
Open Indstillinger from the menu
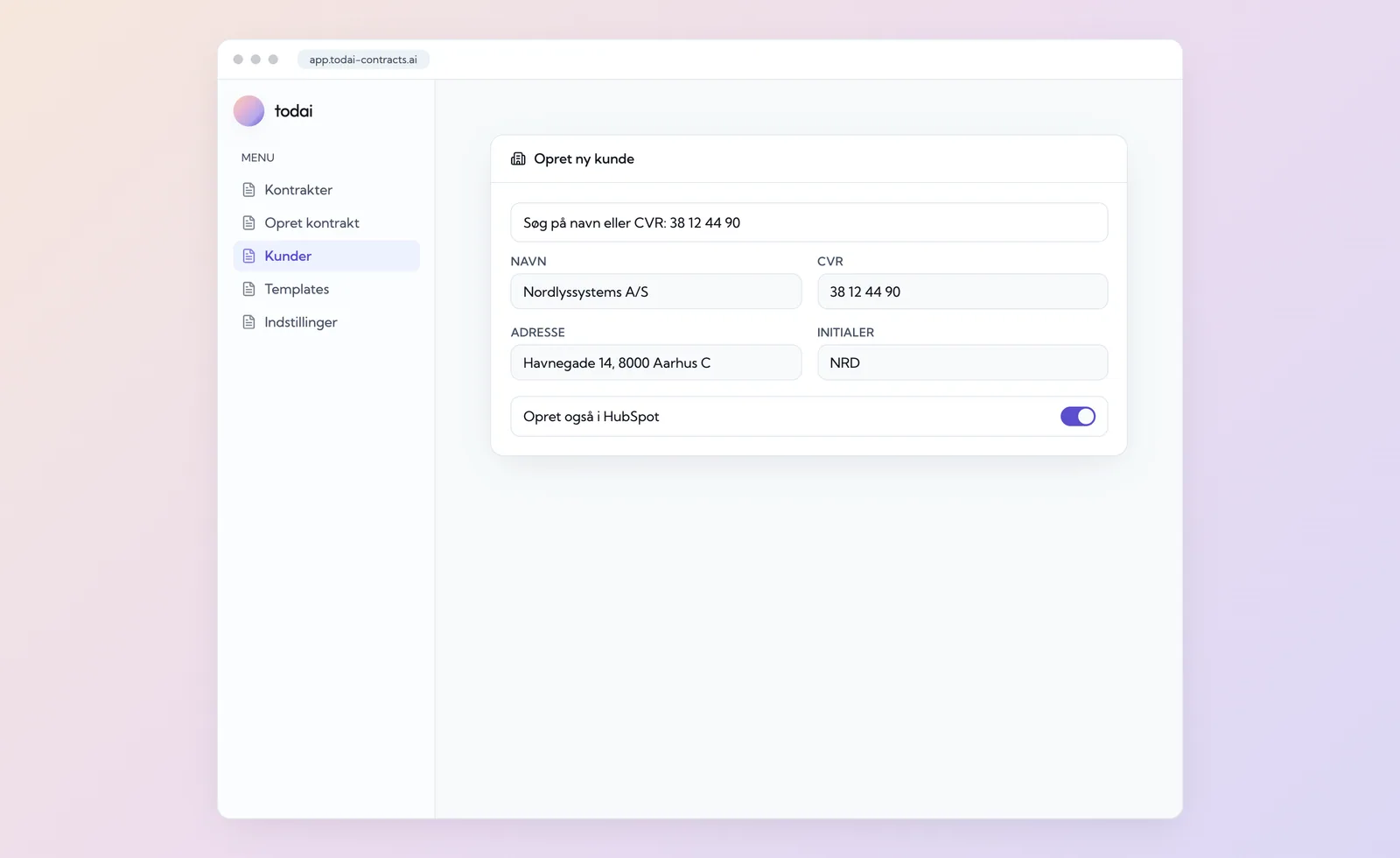[x=326, y=322]
